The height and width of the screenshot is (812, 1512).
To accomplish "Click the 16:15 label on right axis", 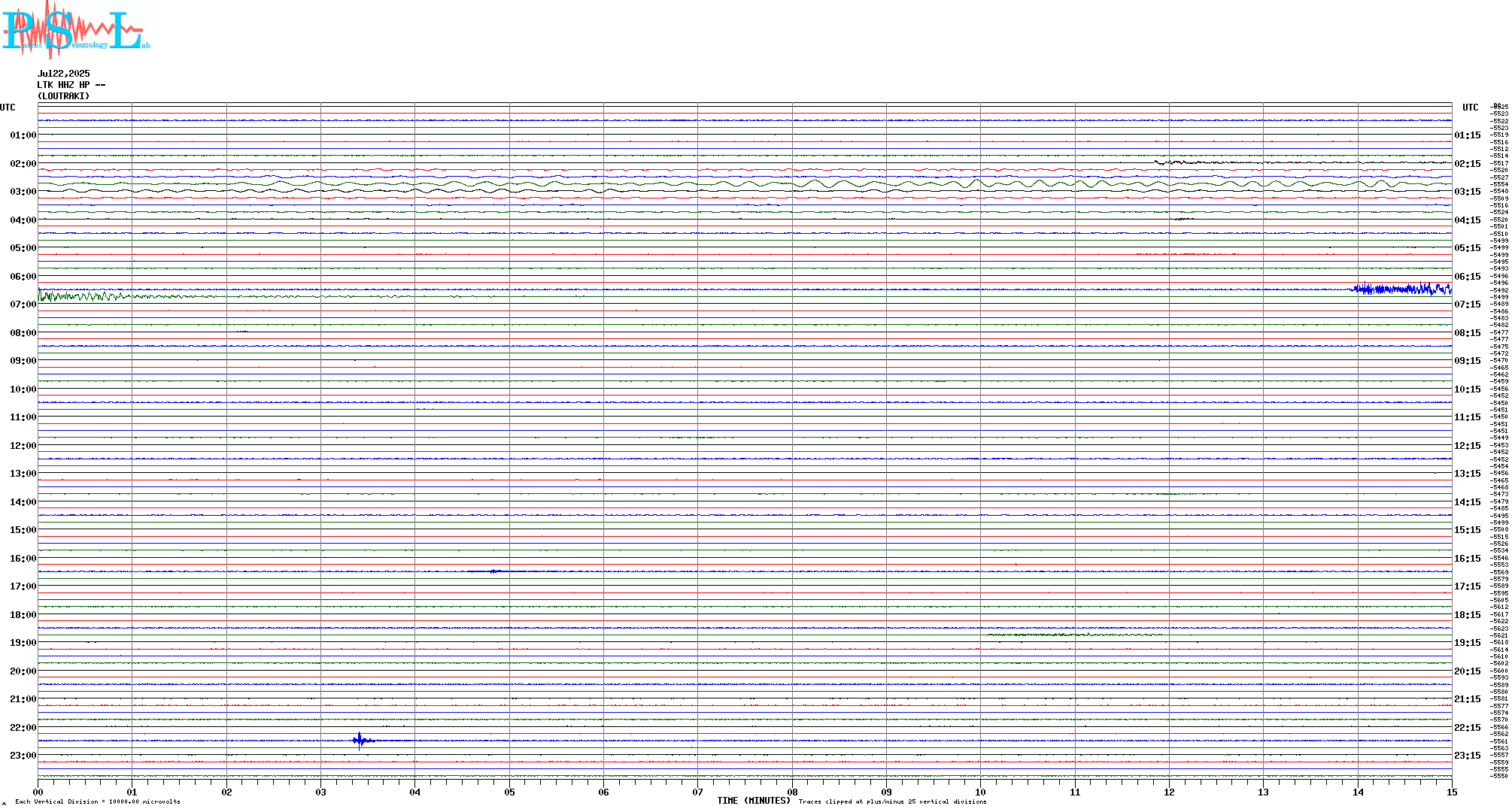I will (x=1468, y=559).
